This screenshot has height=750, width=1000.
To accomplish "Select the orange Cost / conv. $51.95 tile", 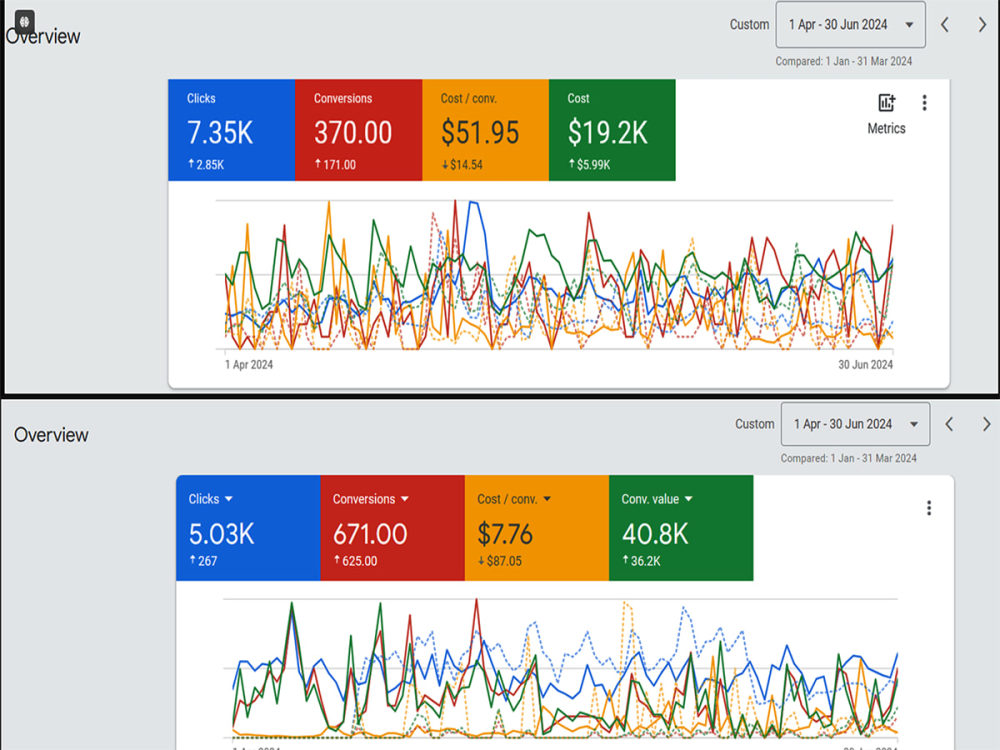I will click(485, 130).
